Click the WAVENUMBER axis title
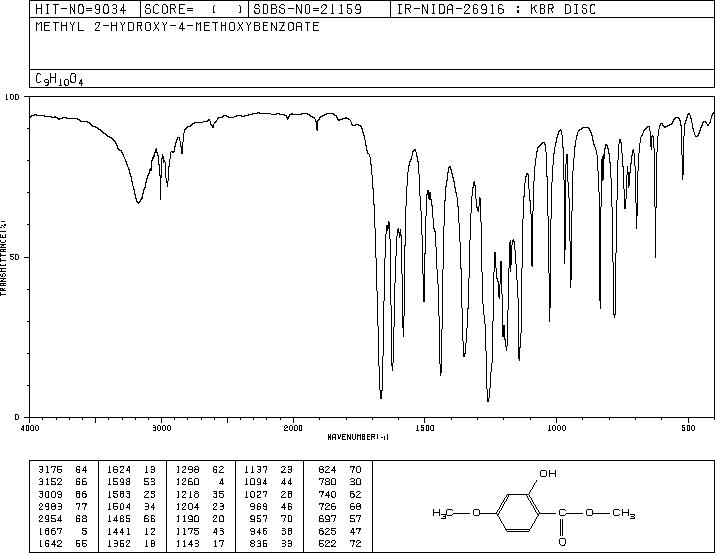The width and height of the screenshot is (715, 553). point(358,437)
